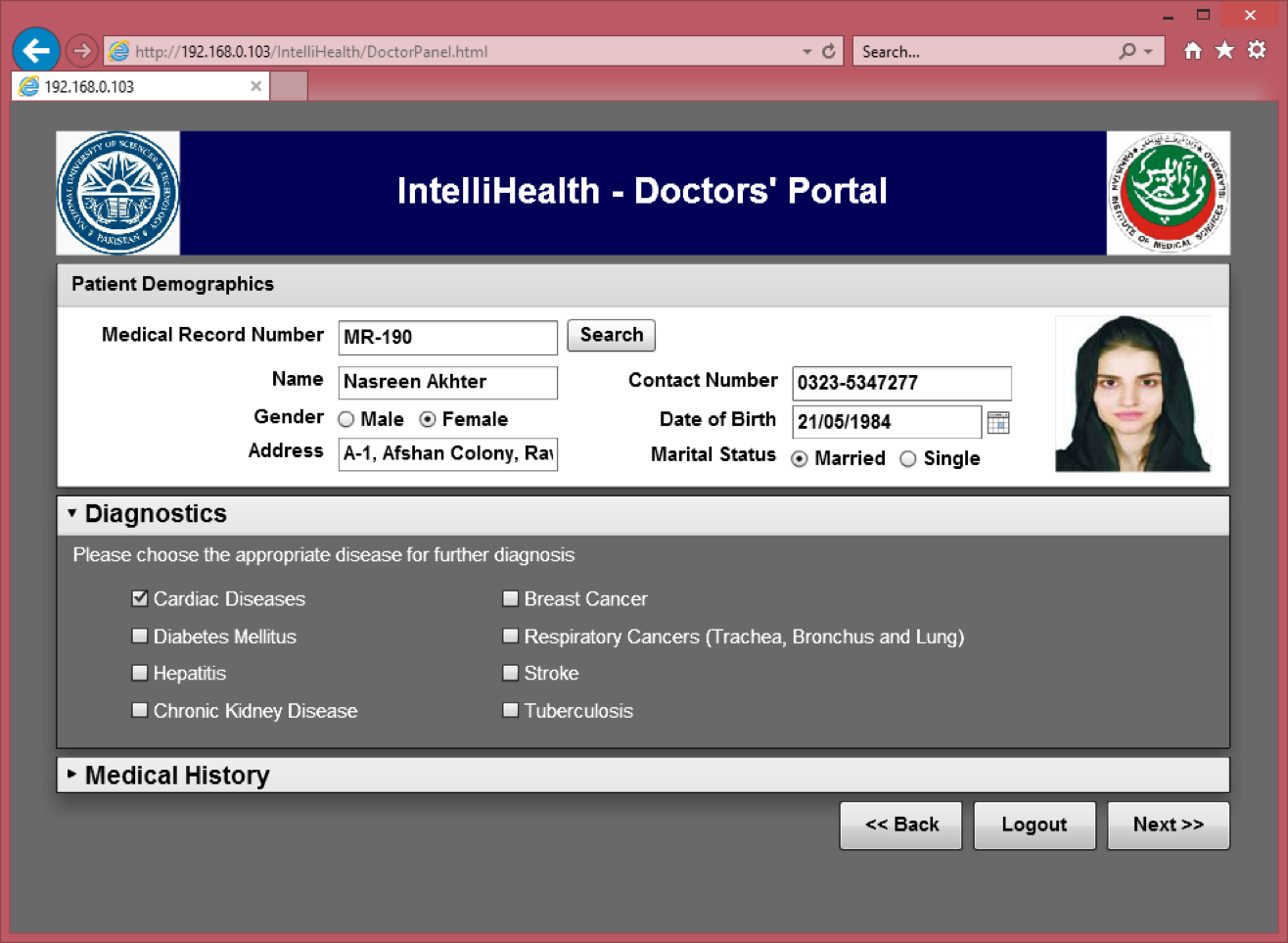The image size is (1288, 943).
Task: Click the Search button for record number
Action: click(611, 335)
